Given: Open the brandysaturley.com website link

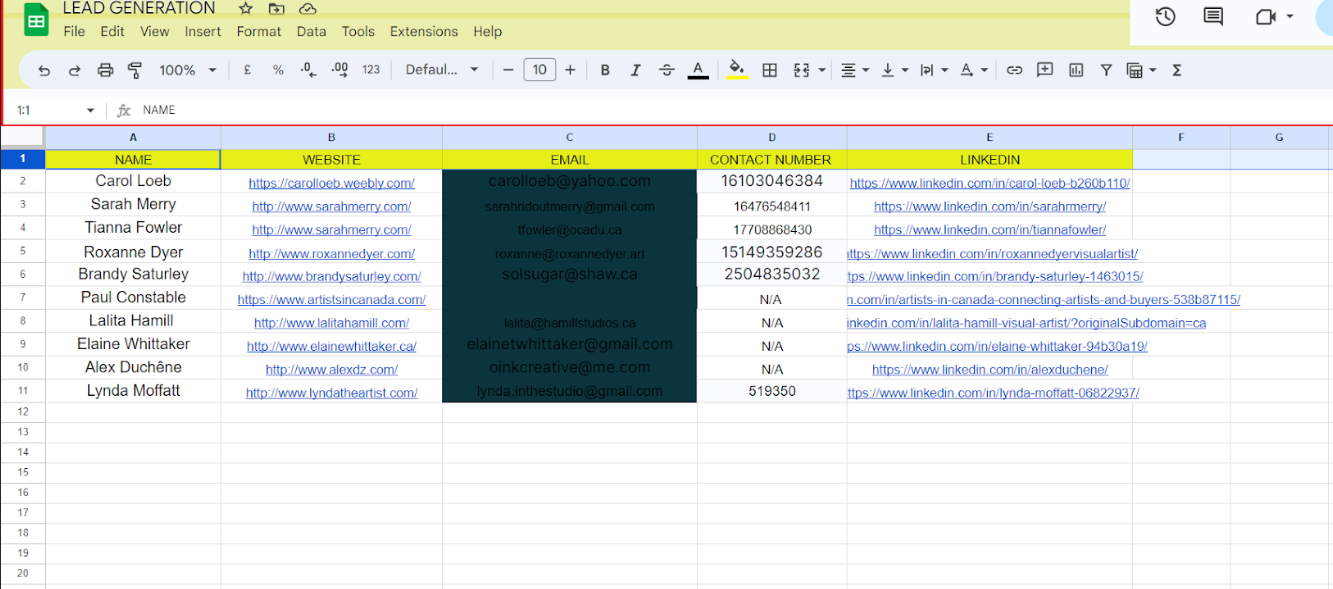Looking at the screenshot, I should [331, 277].
